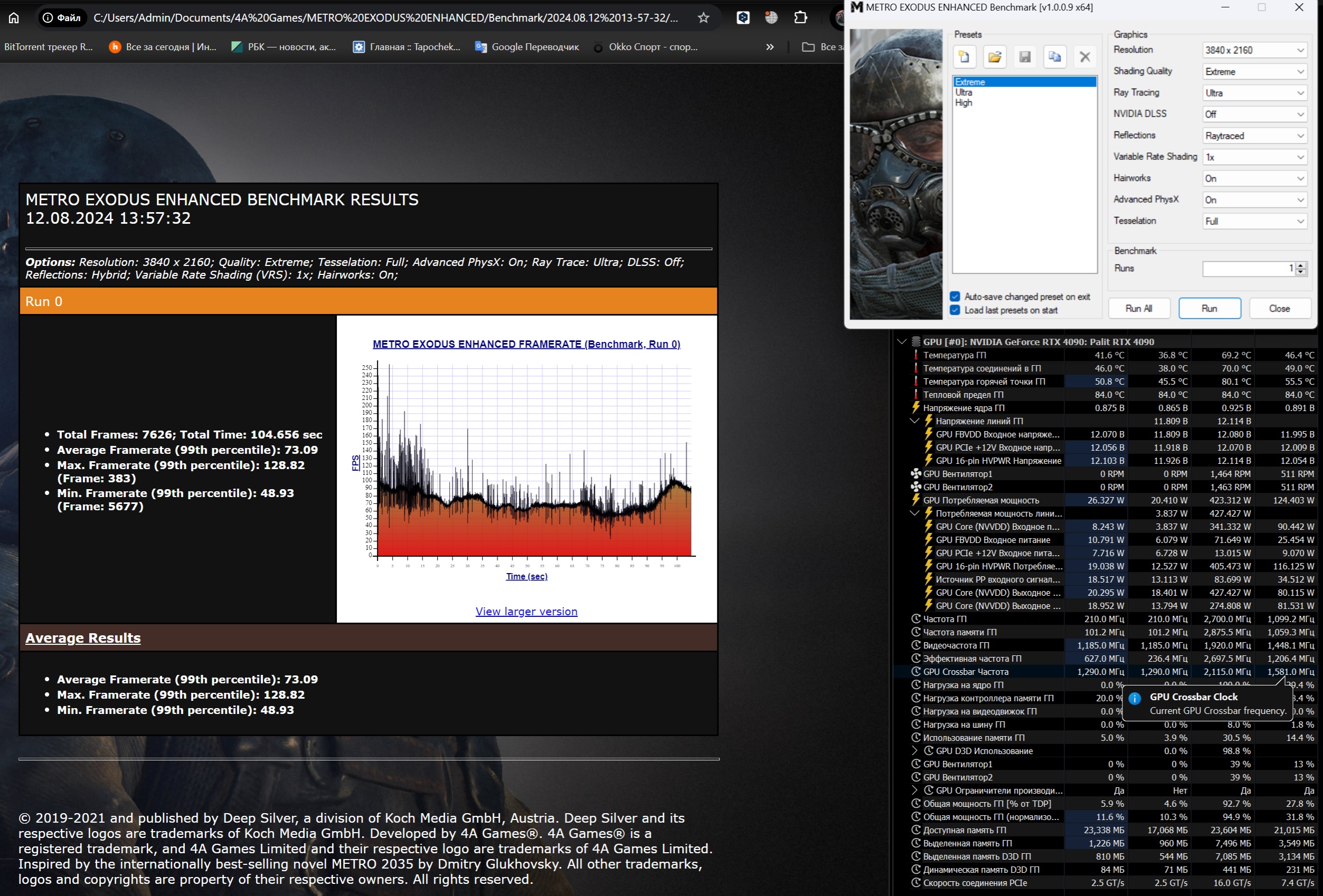Screen dimensions: 1323x896
Task: Go to browser home via house icon
Action: pyautogui.click(x=14, y=17)
